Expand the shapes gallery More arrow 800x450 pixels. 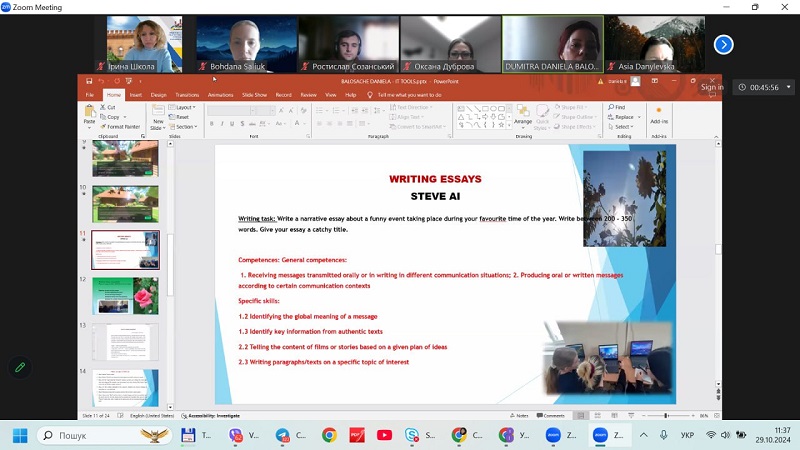(509, 125)
